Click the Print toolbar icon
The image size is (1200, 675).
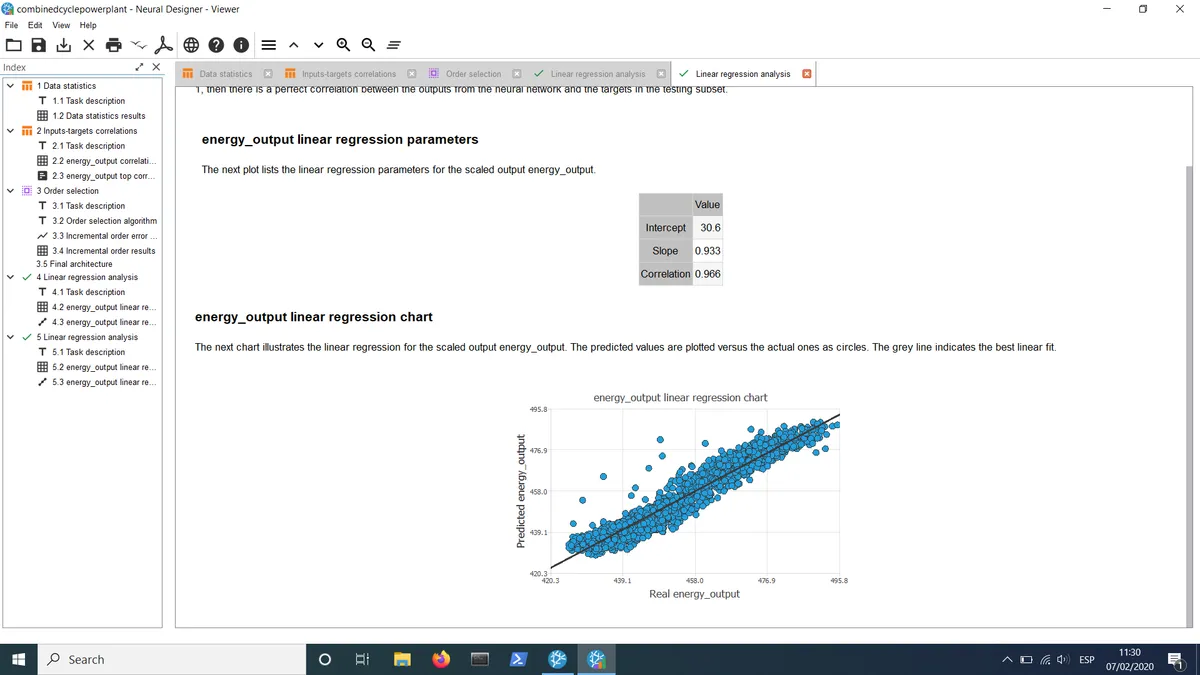pyautogui.click(x=114, y=44)
